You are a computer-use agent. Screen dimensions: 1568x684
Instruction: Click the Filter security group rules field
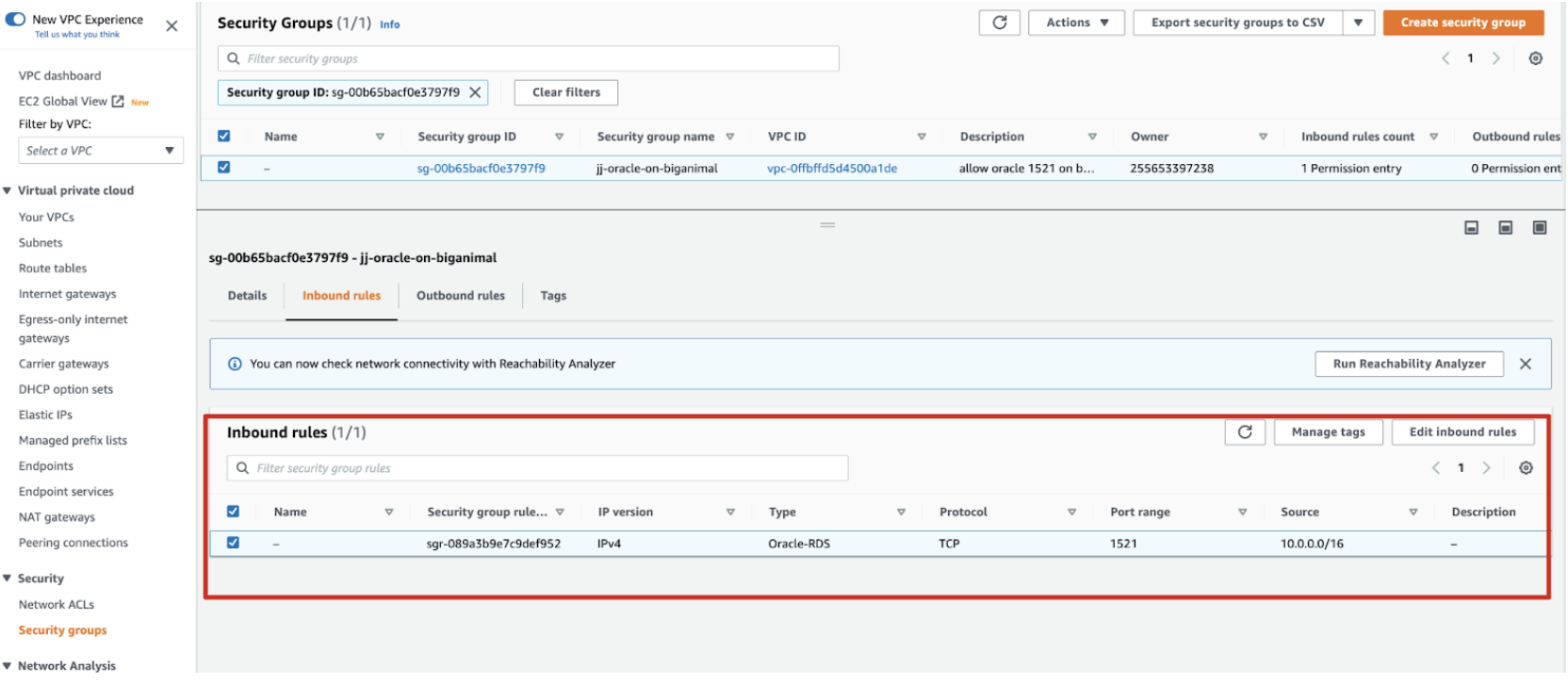pos(537,468)
